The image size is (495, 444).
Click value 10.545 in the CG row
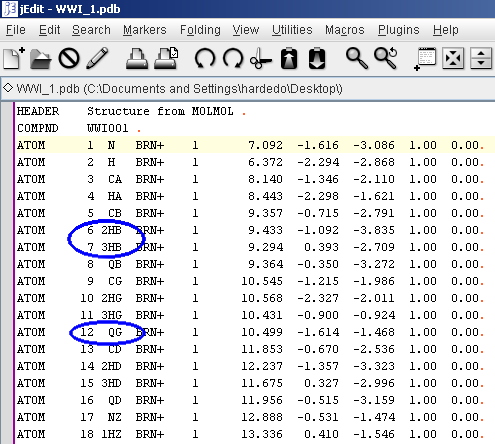(x=262, y=281)
